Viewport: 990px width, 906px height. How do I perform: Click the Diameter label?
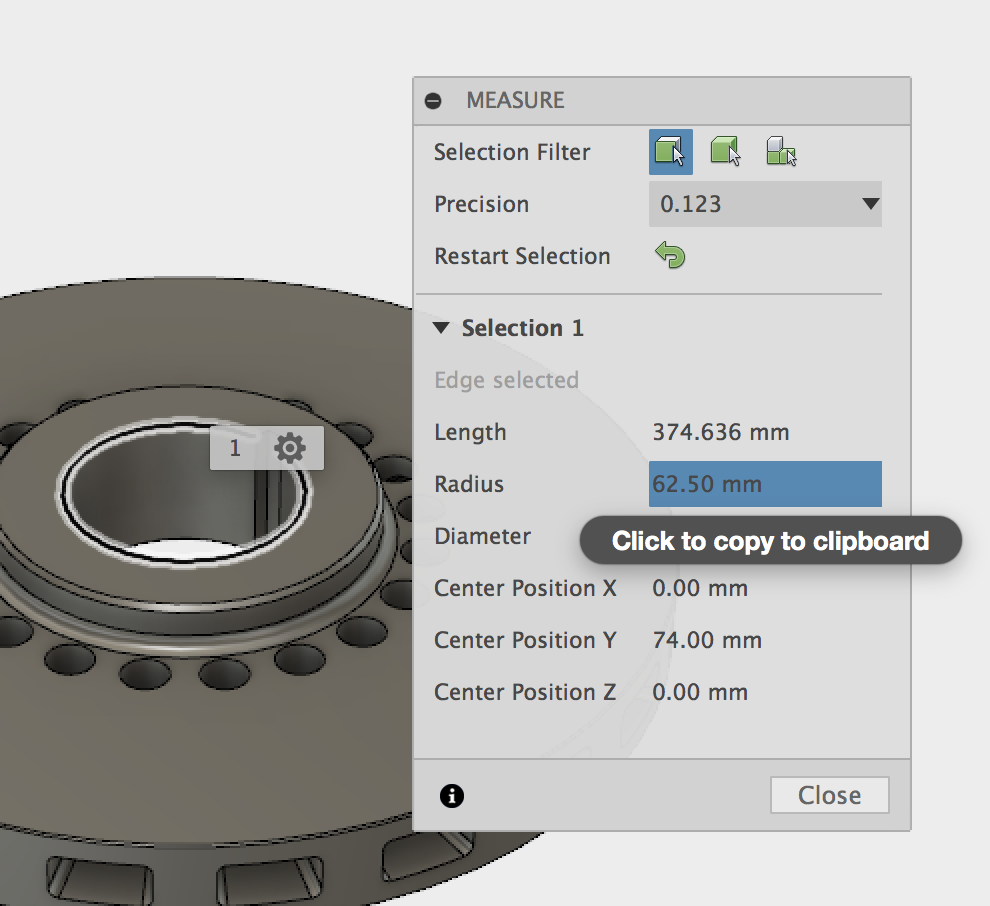(x=482, y=537)
